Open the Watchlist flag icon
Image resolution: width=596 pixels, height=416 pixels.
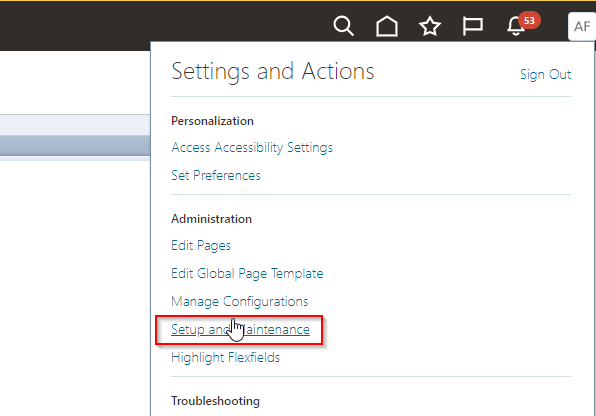(473, 26)
